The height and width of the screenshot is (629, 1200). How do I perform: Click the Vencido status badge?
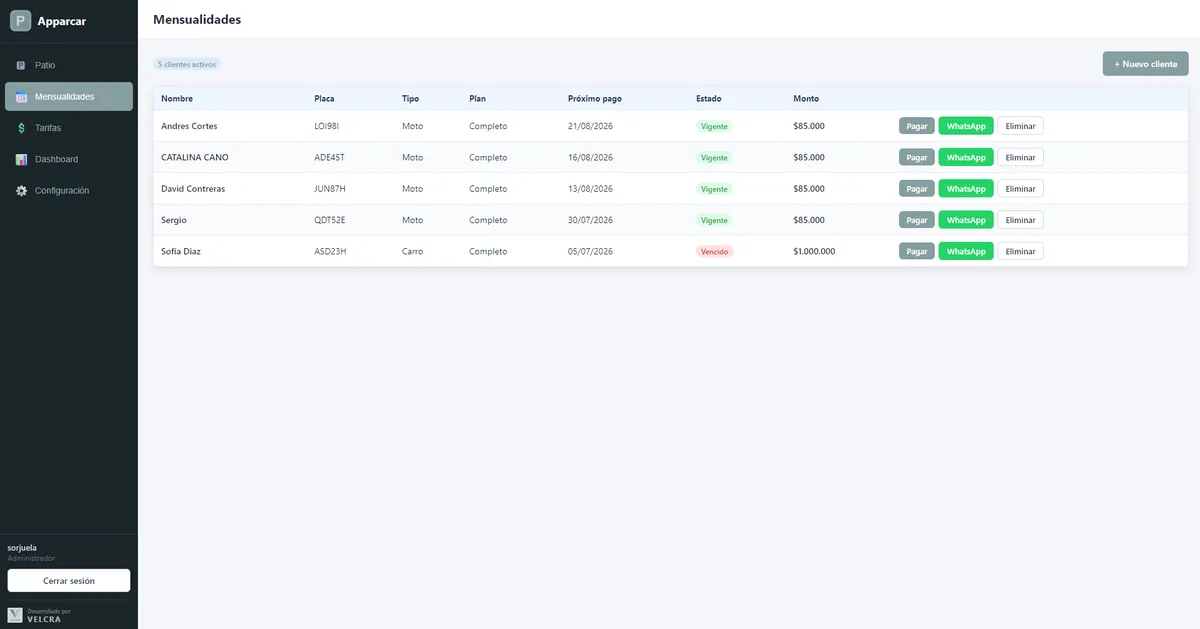715,251
